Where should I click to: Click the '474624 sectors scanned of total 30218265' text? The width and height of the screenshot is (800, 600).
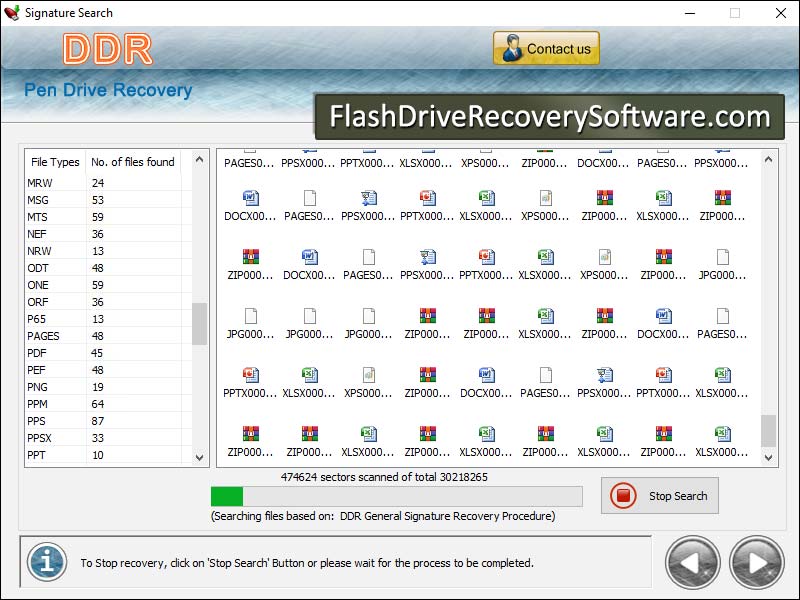coord(384,477)
